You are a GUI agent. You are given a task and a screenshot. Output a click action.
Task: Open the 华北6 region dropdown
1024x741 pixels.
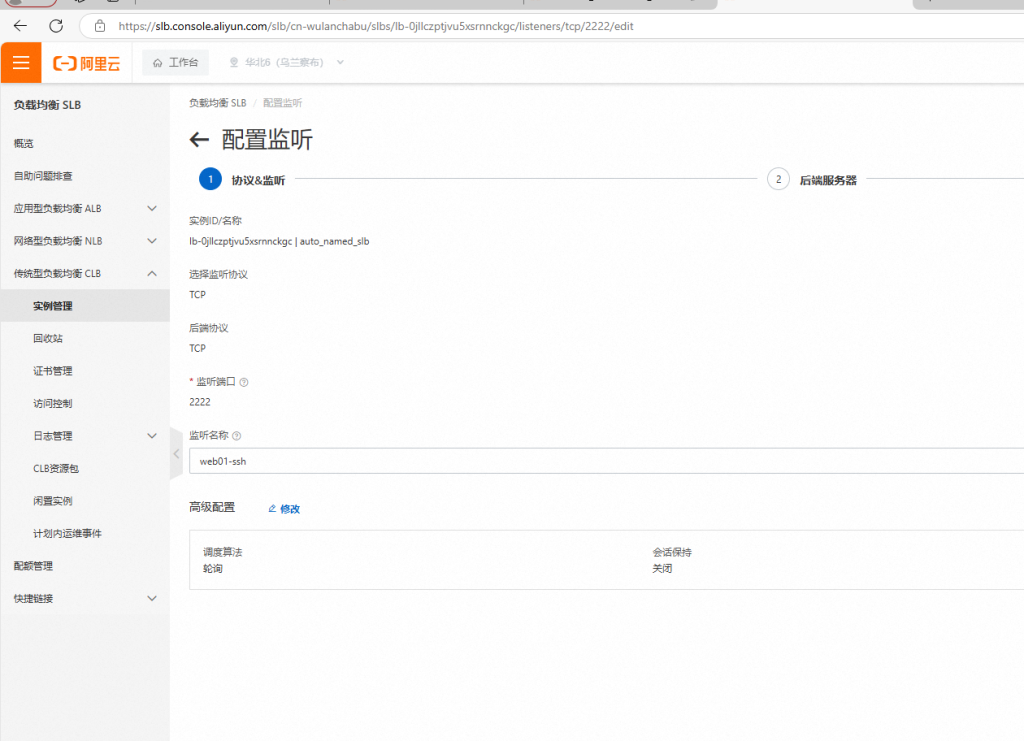(286, 63)
